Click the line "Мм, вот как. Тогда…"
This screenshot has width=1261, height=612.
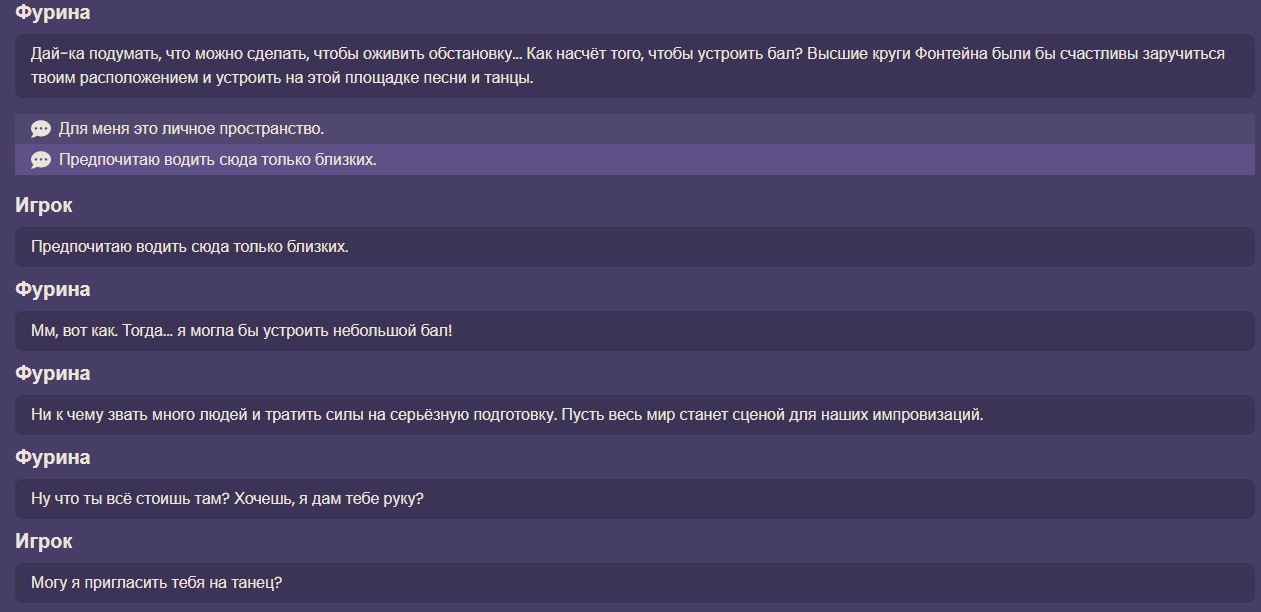tap(241, 330)
